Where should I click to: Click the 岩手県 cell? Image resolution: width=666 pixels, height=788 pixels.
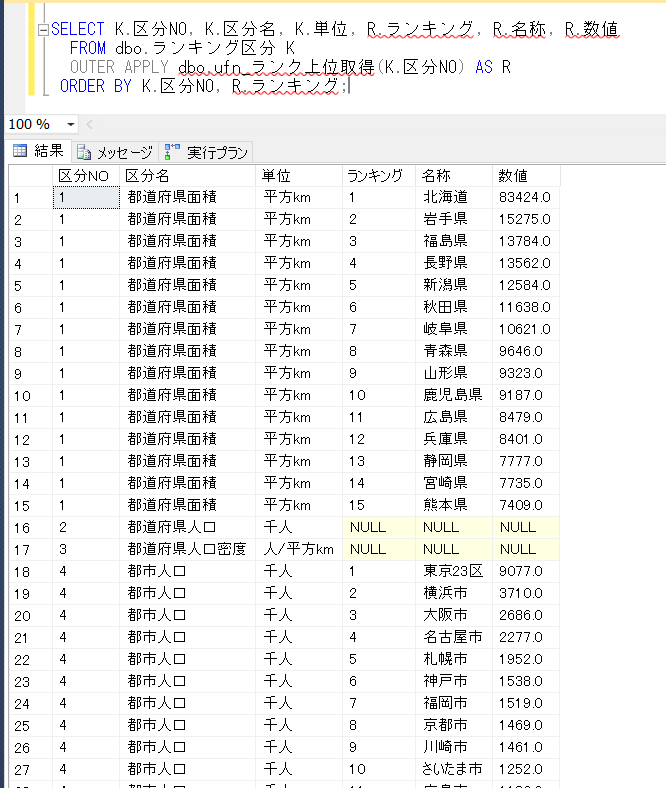pyautogui.click(x=454, y=219)
